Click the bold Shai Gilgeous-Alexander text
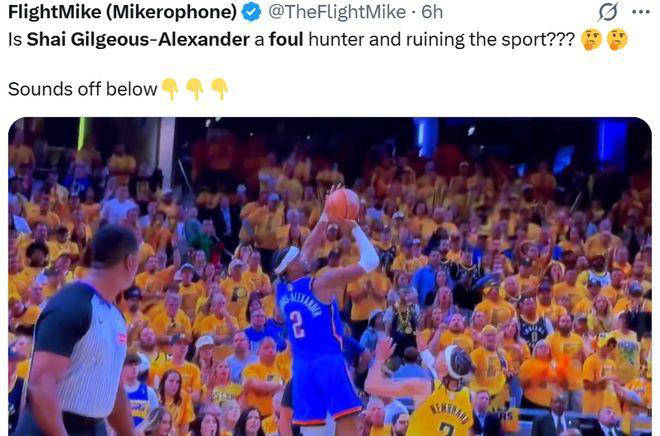Viewport: 660px width, 436px height. point(138,40)
